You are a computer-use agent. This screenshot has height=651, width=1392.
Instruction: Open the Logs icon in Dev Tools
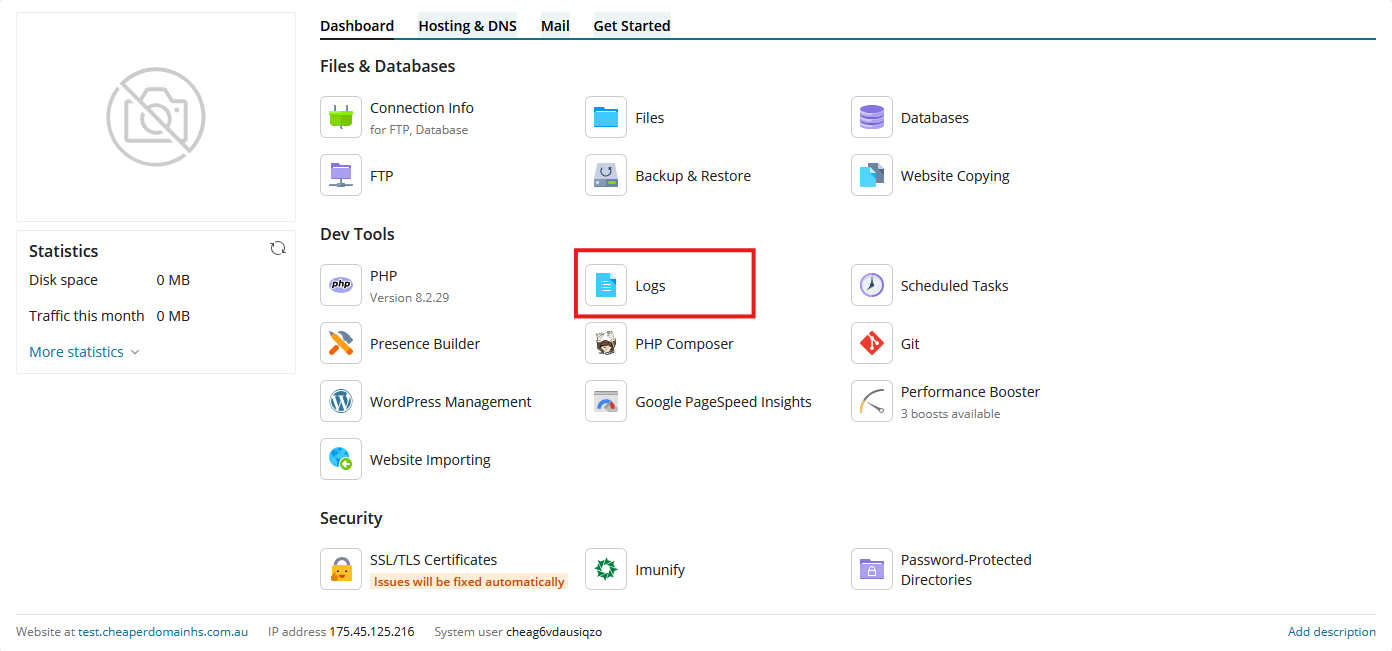pos(606,286)
